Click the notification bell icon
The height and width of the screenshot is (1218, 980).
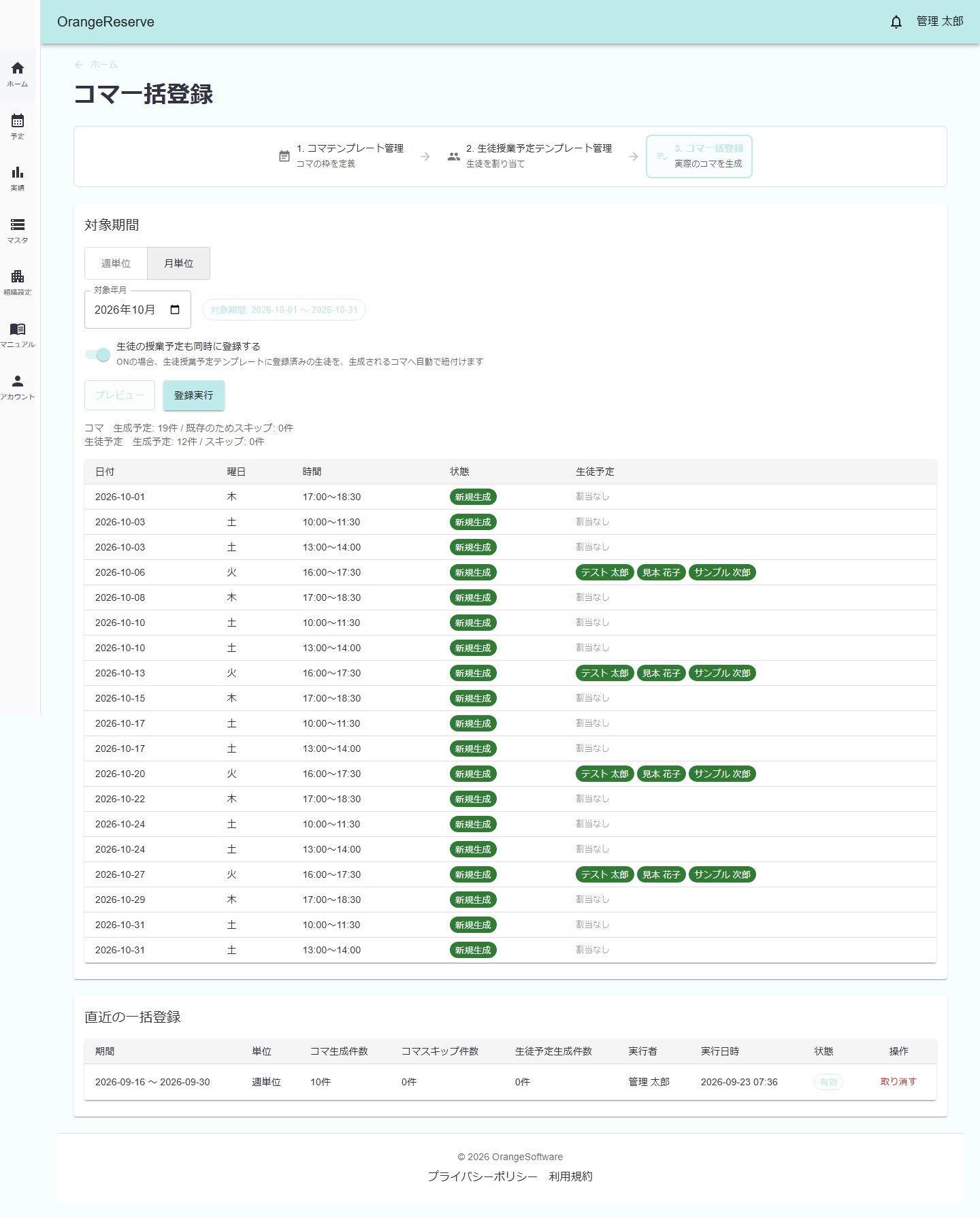(896, 22)
